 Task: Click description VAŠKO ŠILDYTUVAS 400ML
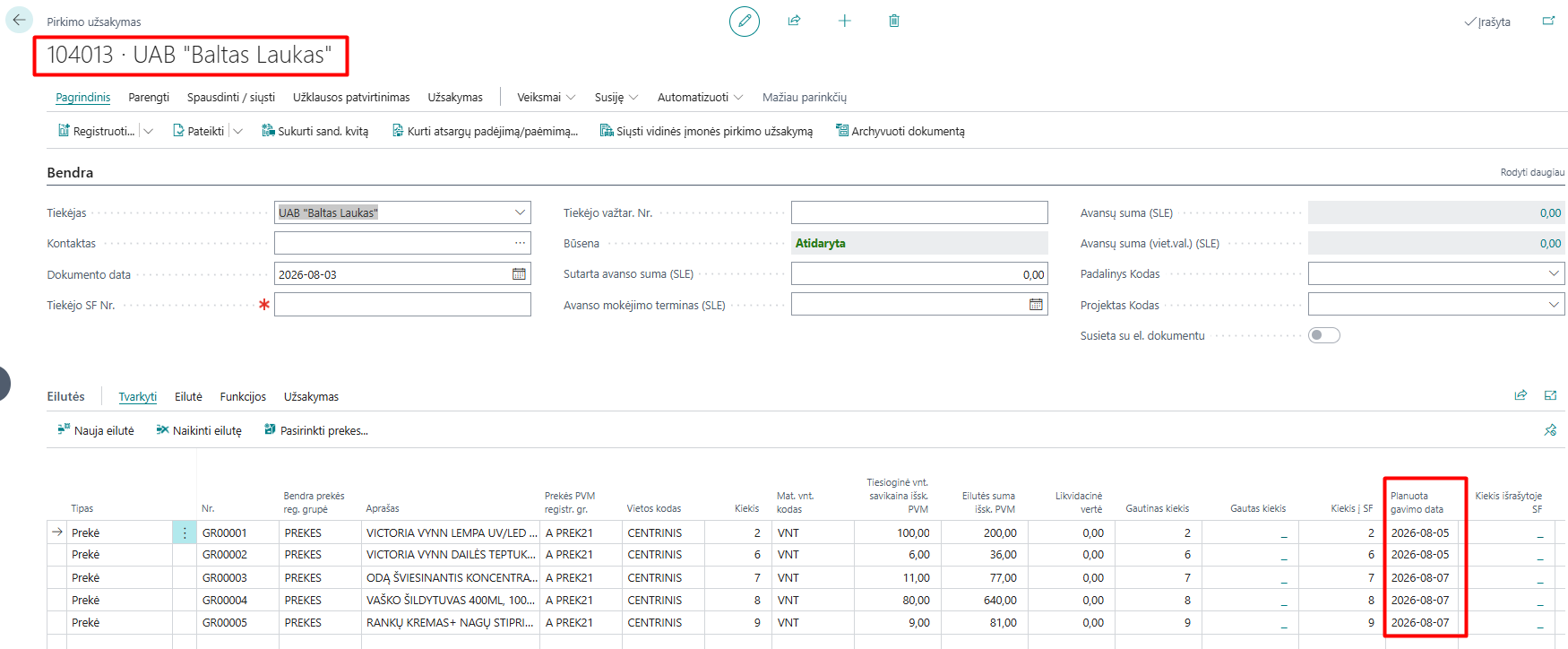451,600
